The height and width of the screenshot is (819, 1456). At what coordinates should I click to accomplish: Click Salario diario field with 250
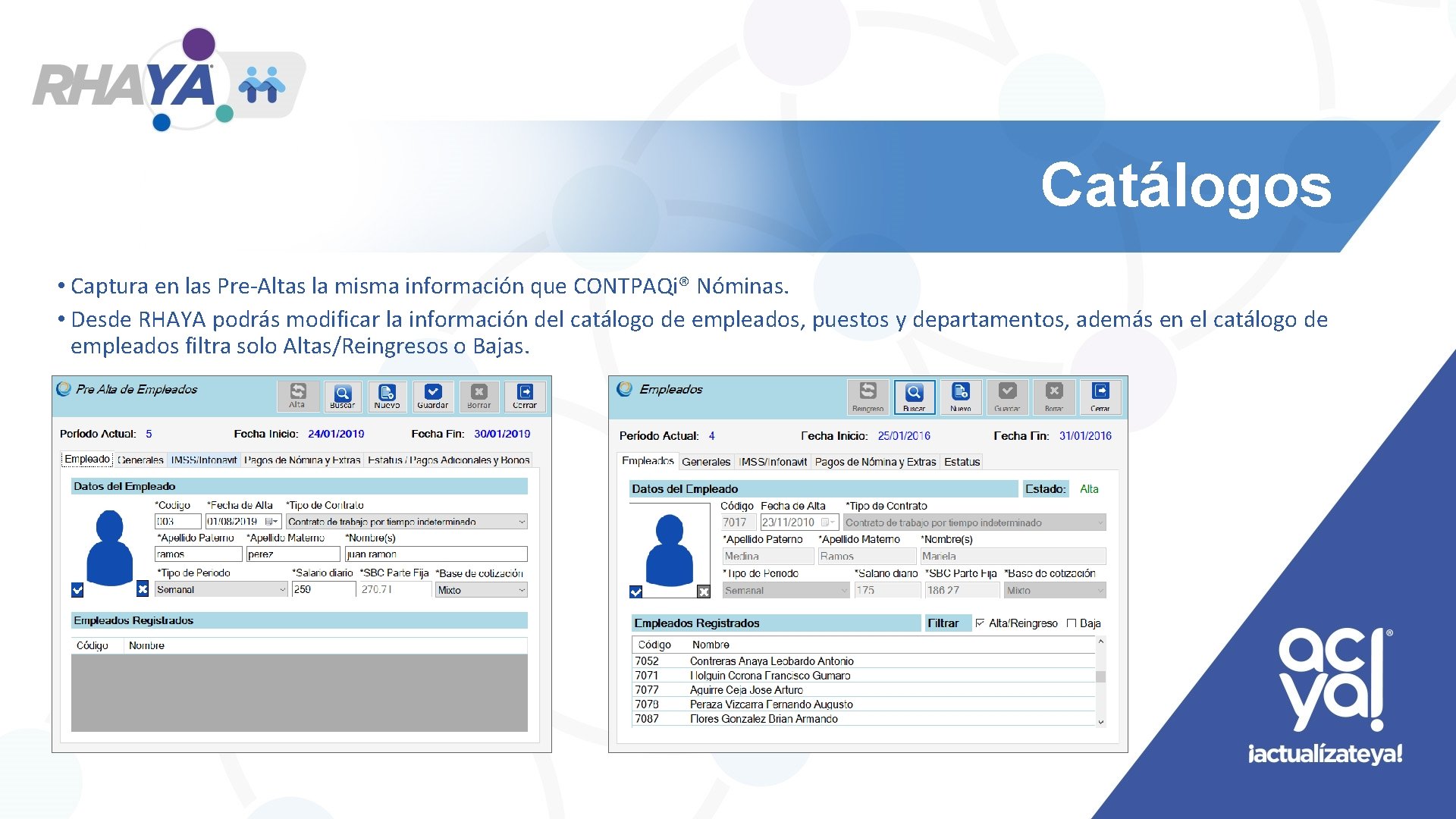point(324,589)
